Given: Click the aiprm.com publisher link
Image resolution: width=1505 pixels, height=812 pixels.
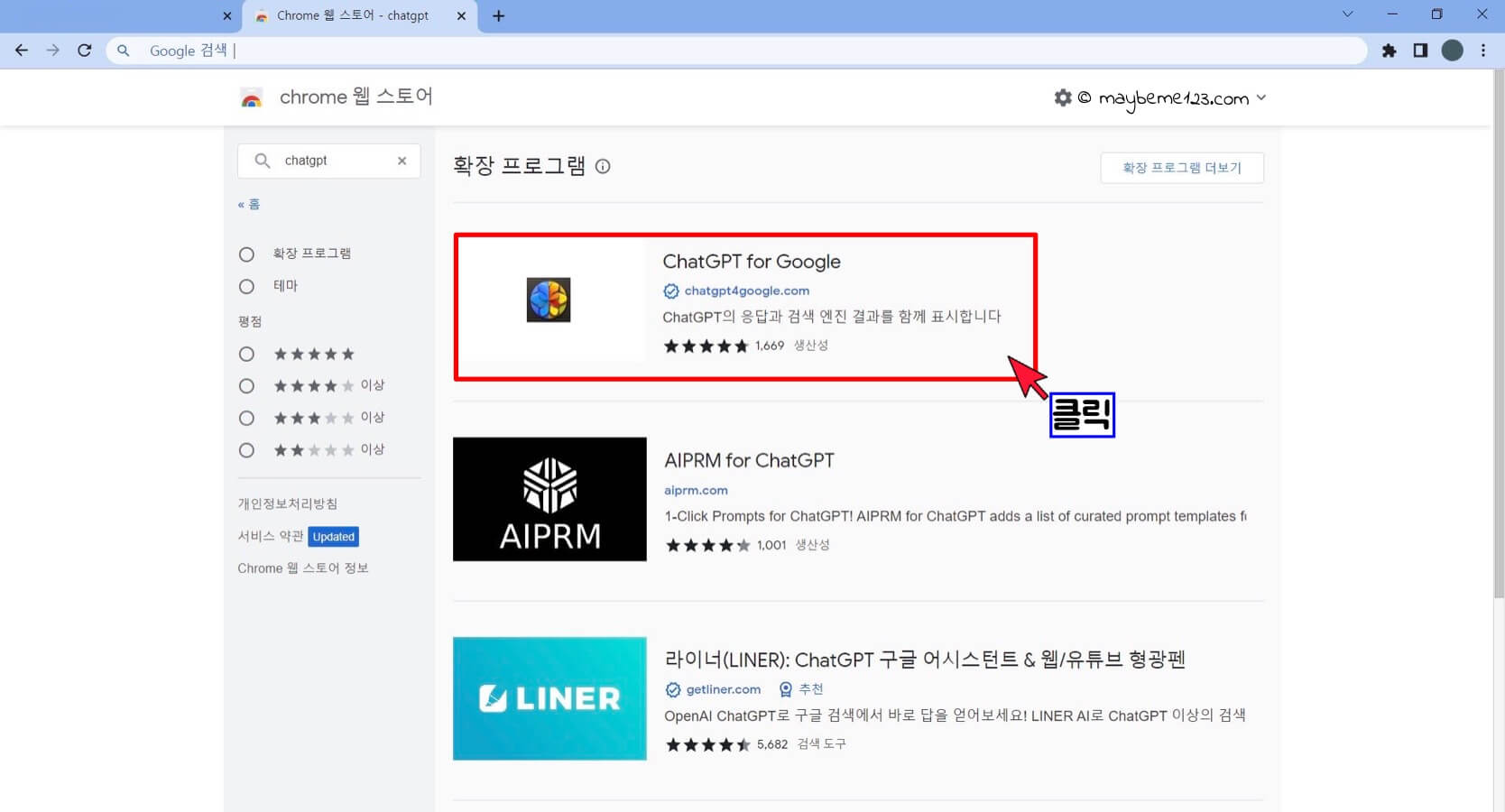Looking at the screenshot, I should tap(696, 490).
